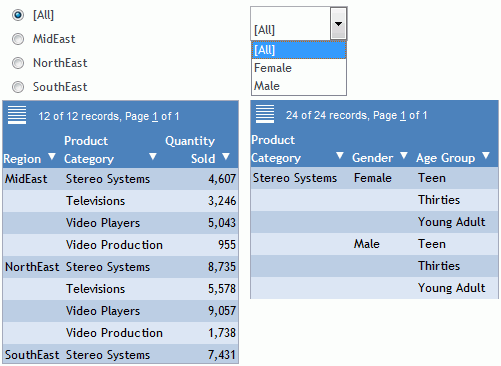Click the NorthEast region cell
The width and height of the screenshot is (501, 366).
(x=32, y=267)
